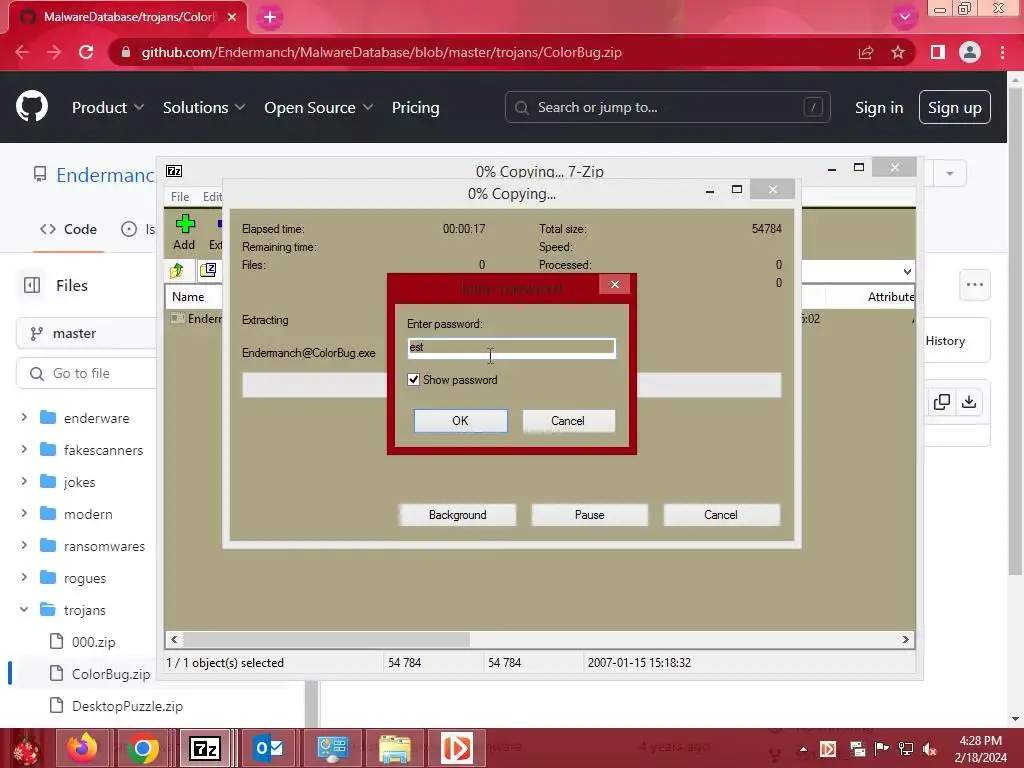Click the Enter password text field

[511, 347]
